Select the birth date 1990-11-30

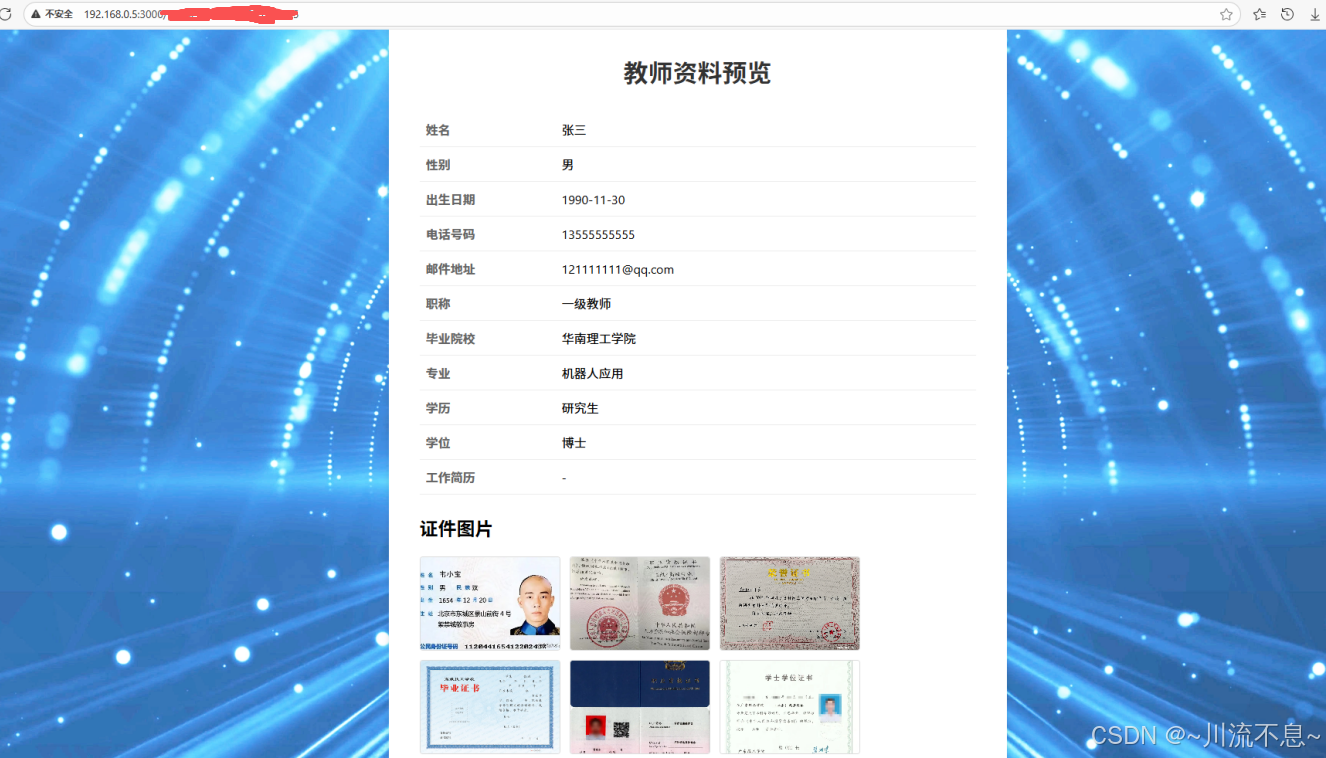[593, 200]
